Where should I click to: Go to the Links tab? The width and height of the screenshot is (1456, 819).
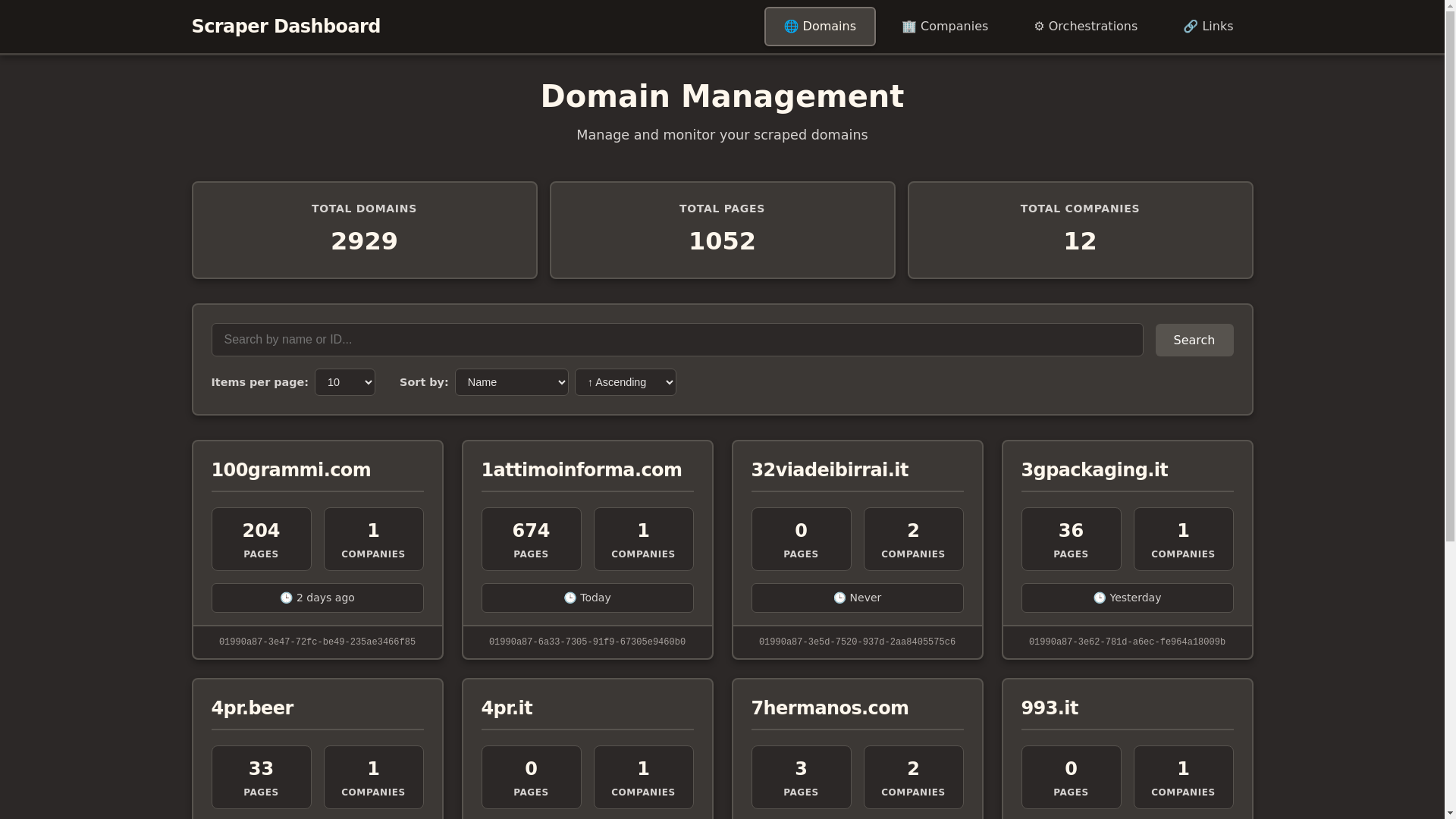pyautogui.click(x=1208, y=27)
